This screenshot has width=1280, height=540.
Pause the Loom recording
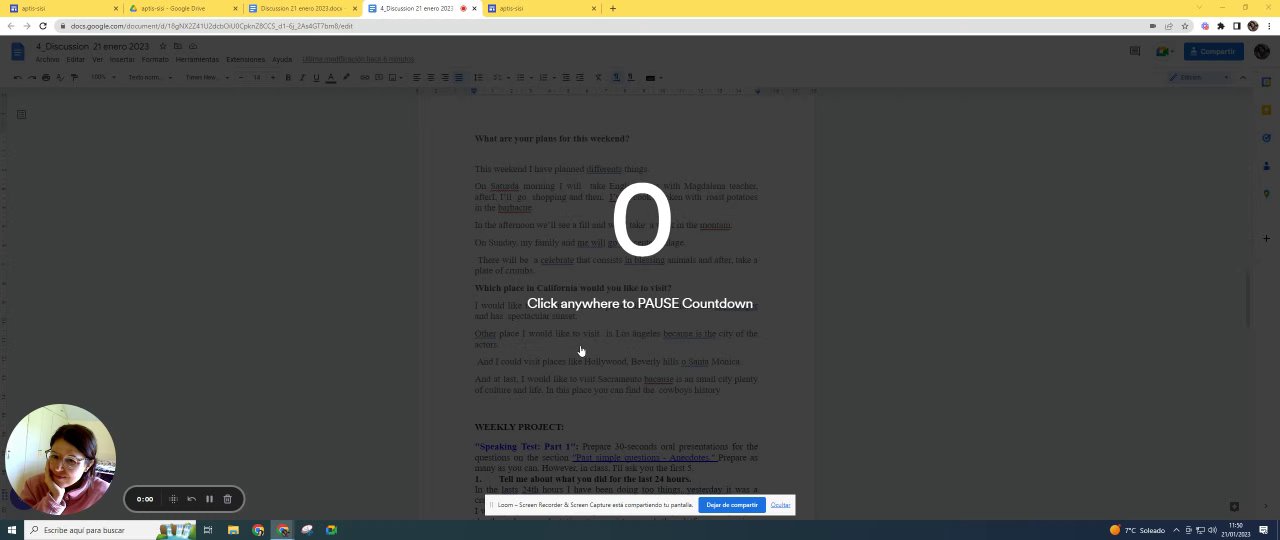pos(209,499)
